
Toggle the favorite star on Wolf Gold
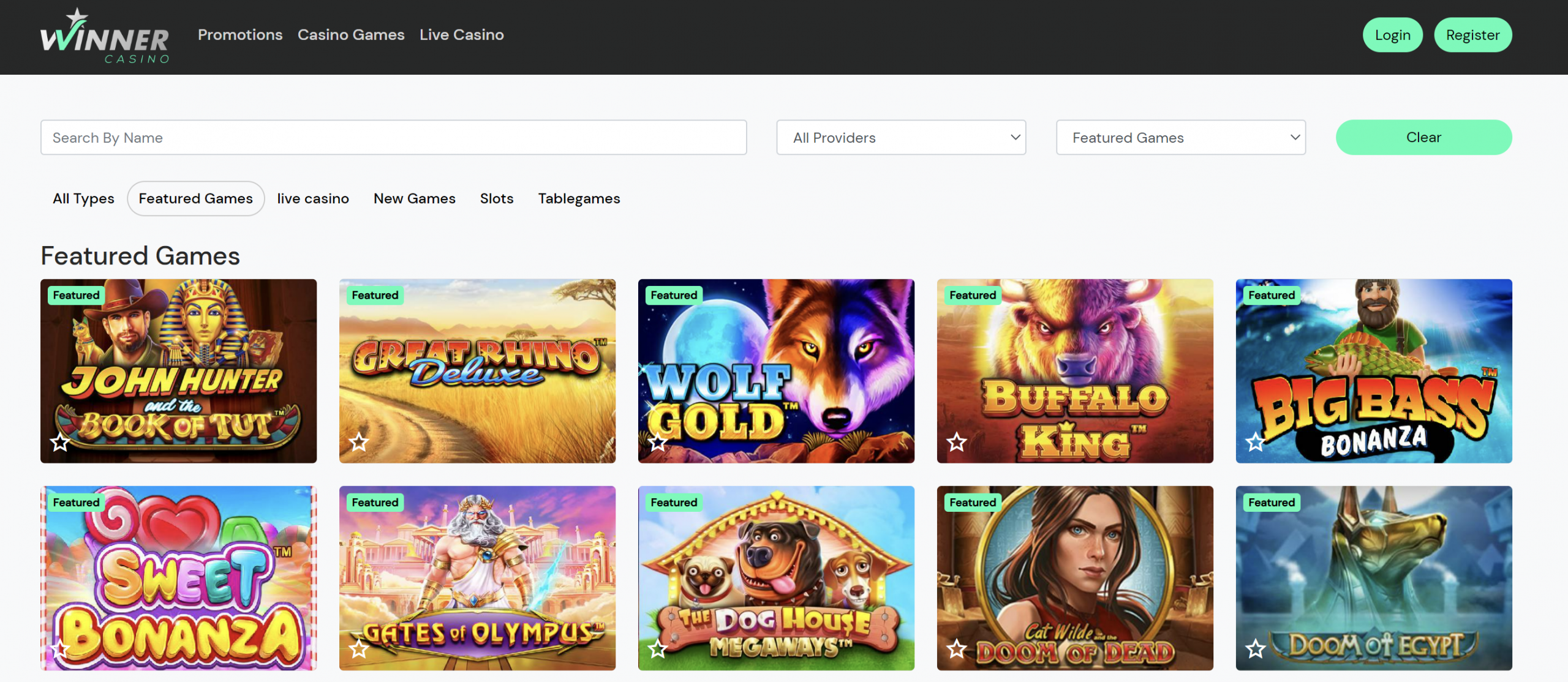click(658, 442)
